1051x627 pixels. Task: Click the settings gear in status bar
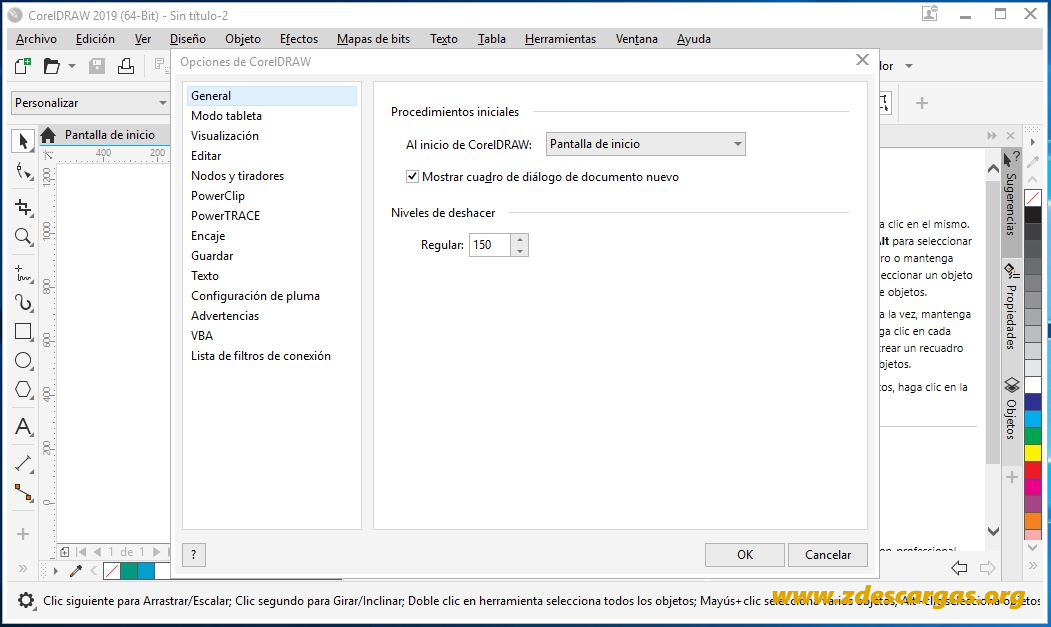pos(25,601)
